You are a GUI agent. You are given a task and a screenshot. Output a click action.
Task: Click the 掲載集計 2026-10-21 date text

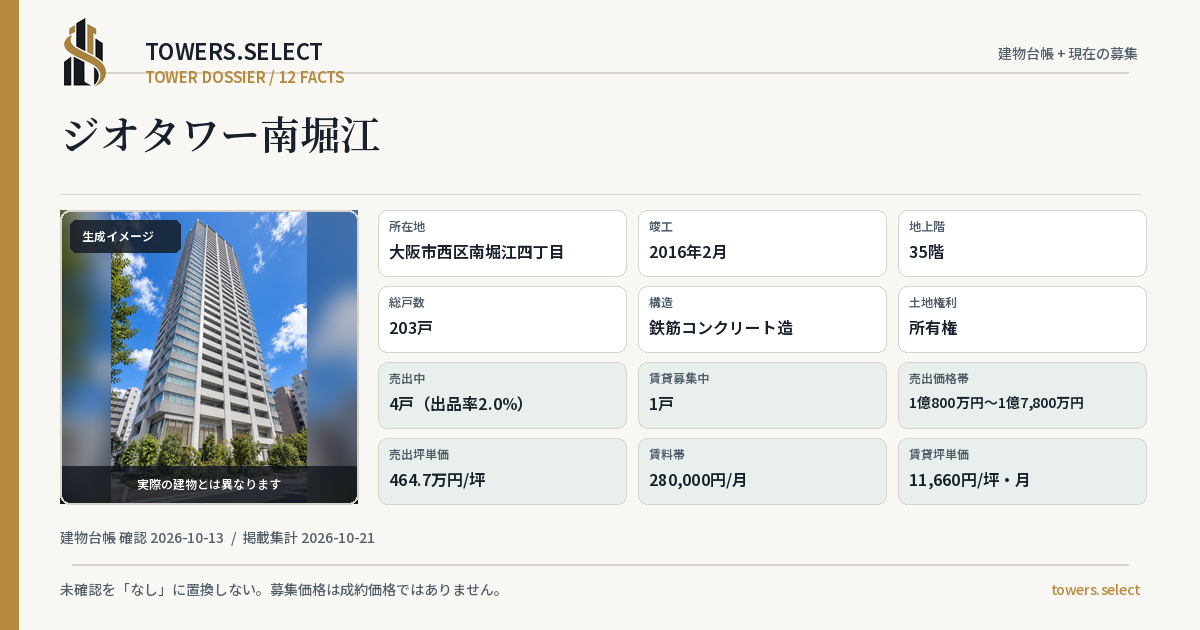click(309, 538)
